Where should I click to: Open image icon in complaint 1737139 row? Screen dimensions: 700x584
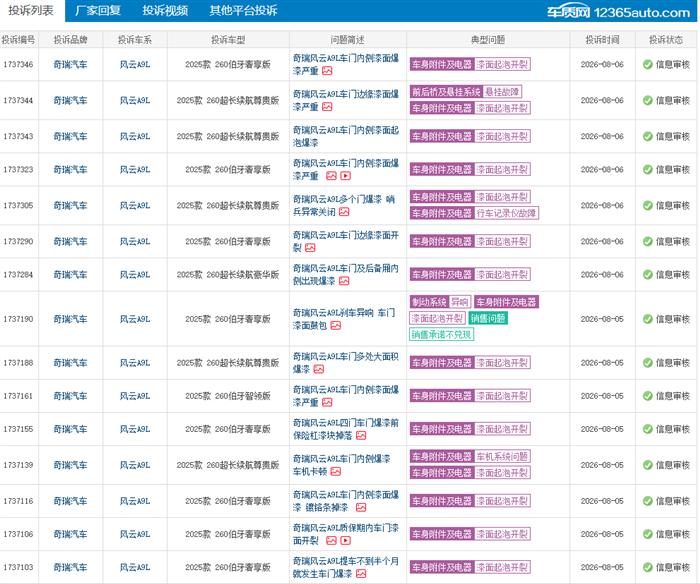336,471
